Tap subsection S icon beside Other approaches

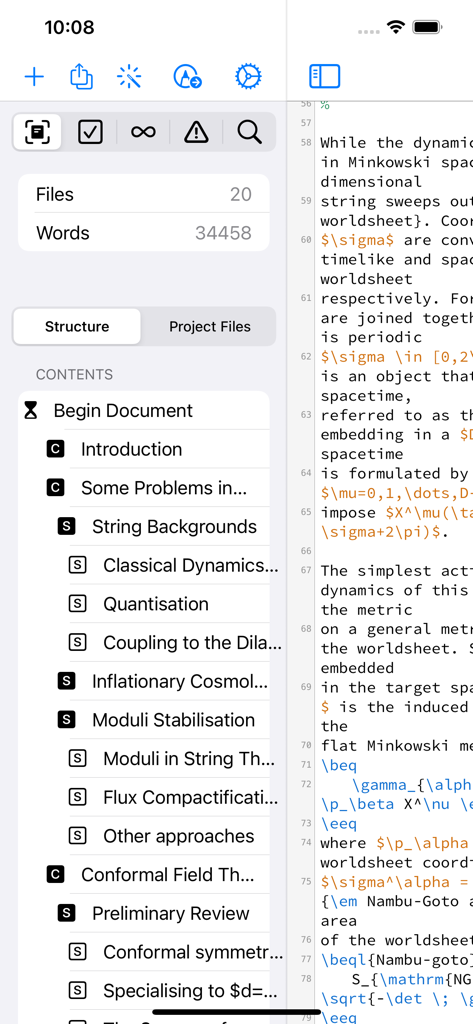tap(77, 836)
